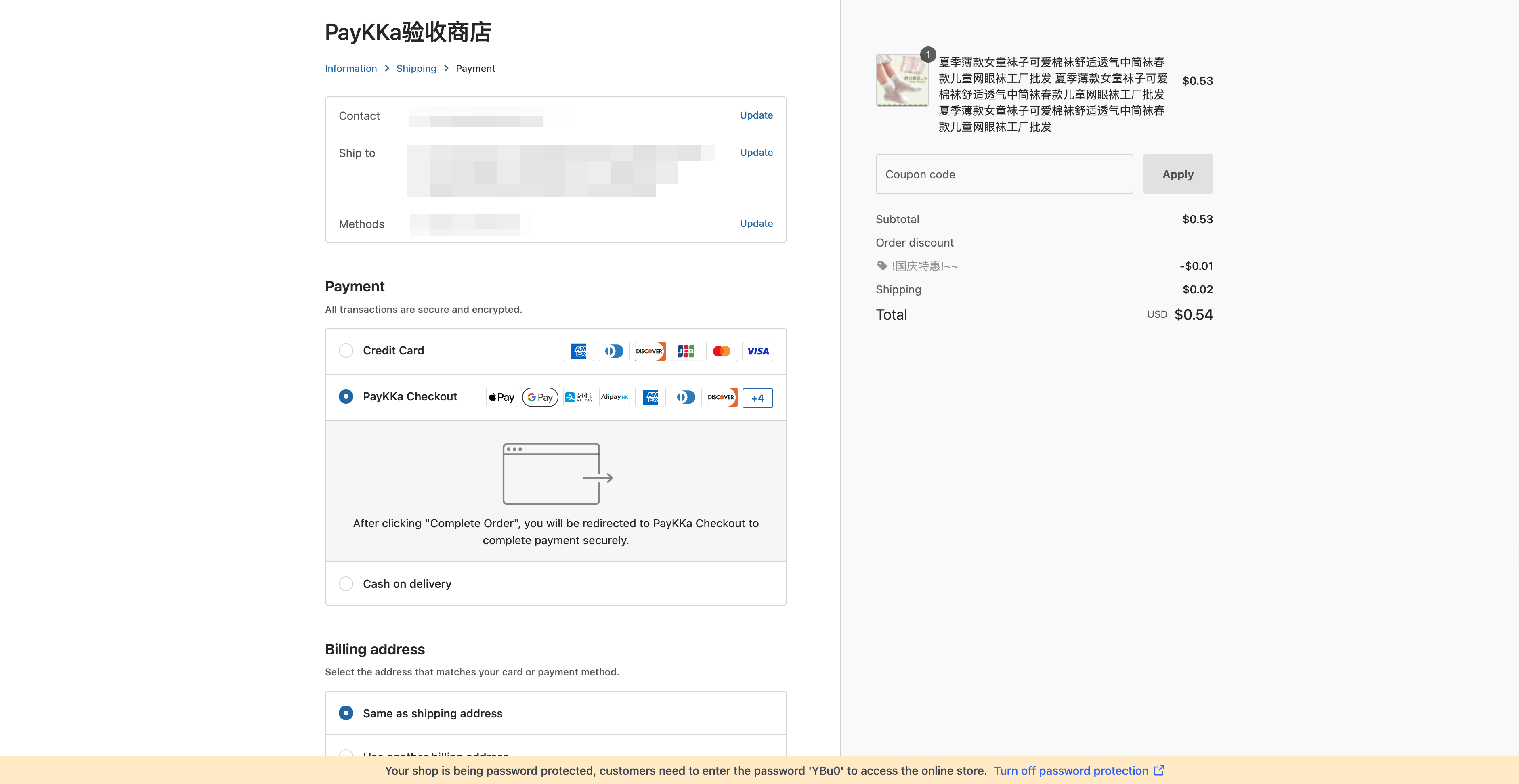Click the discount tag icon beside 国庆特惠
The image size is (1519, 784).
[x=881, y=266]
